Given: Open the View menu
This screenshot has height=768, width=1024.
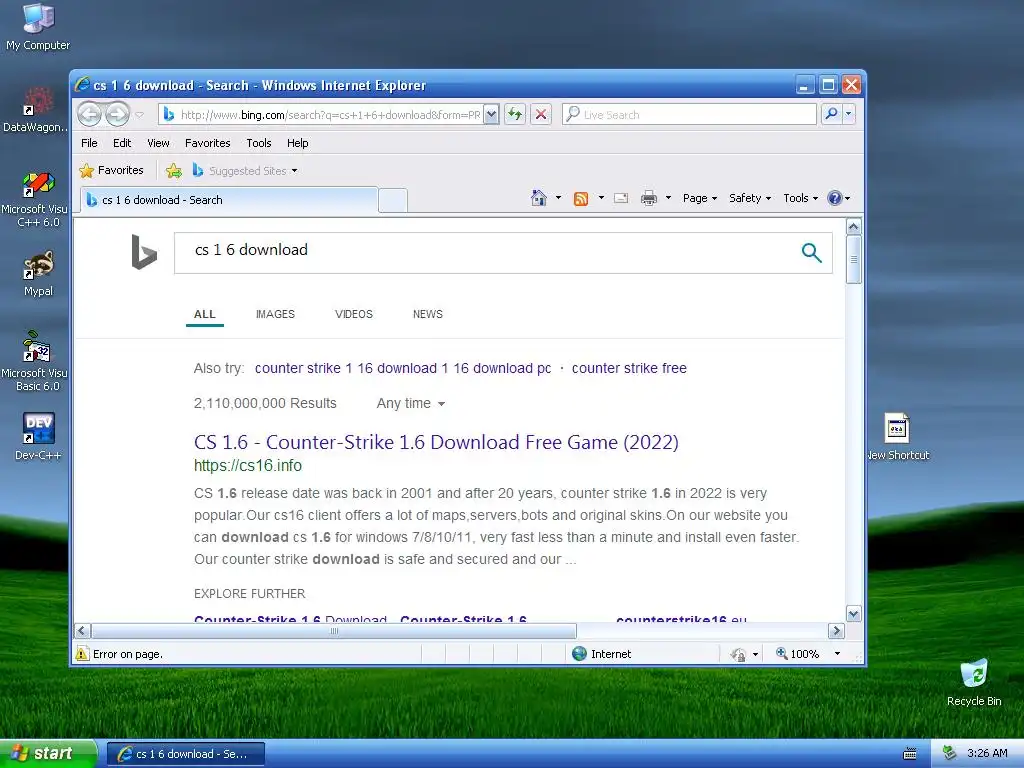Looking at the screenshot, I should [158, 143].
